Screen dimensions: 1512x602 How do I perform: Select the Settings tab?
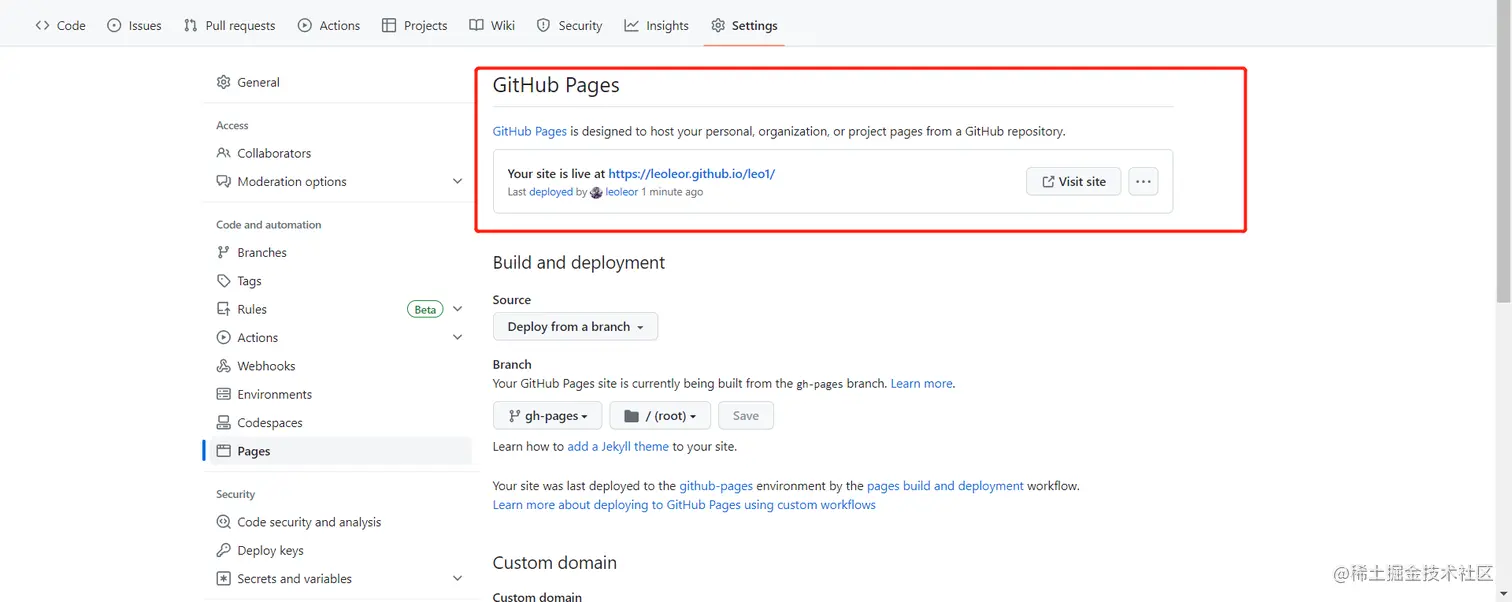coord(743,25)
